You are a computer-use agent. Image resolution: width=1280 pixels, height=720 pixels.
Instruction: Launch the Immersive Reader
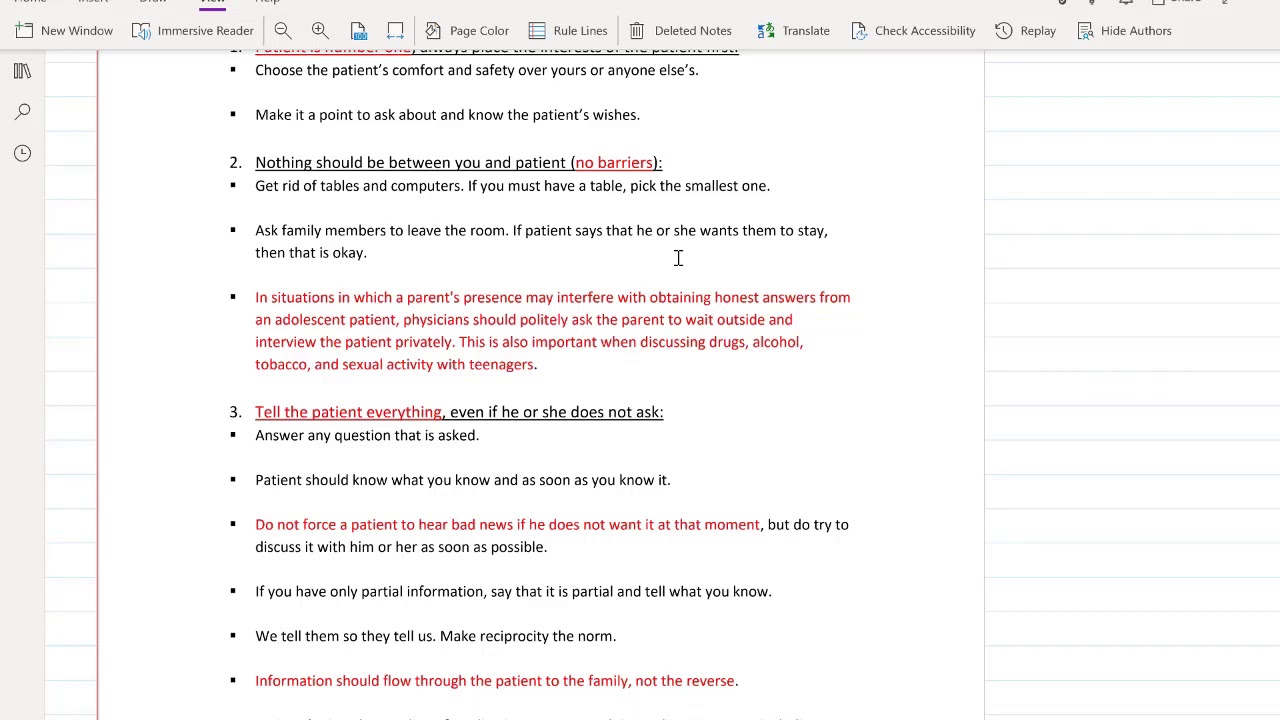coord(192,30)
